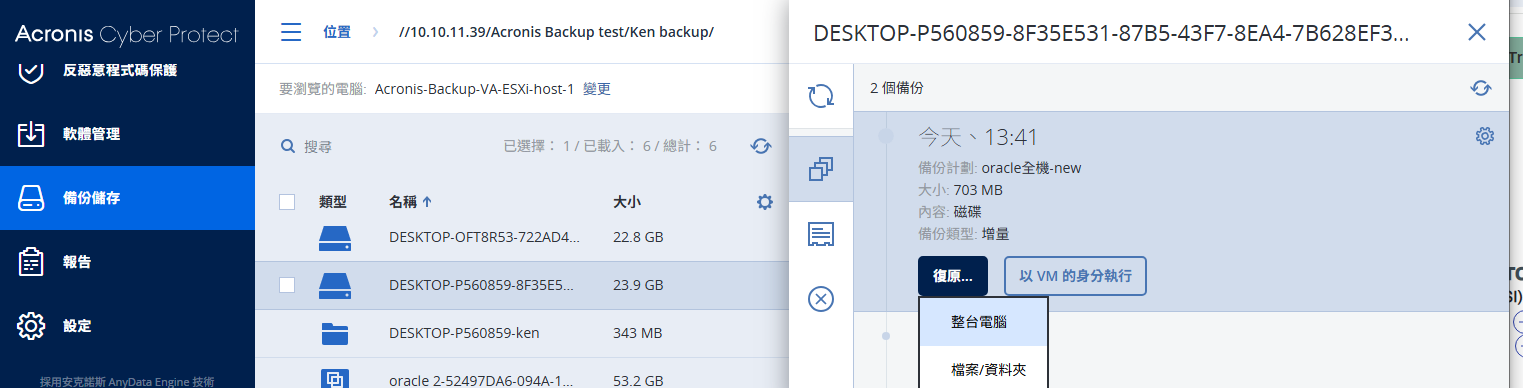
Task: Click the disk icon of DESKTOP-P560859-8F35E5 row
Action: click(x=335, y=286)
